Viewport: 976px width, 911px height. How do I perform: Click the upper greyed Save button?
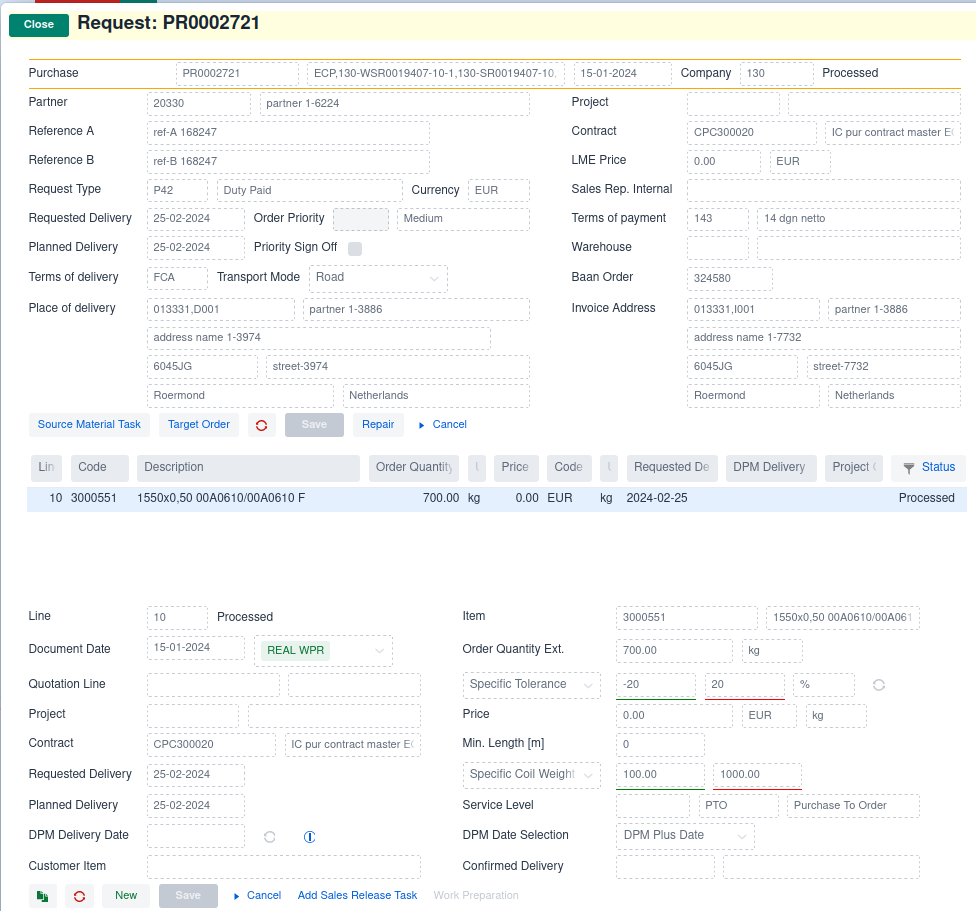pos(314,425)
